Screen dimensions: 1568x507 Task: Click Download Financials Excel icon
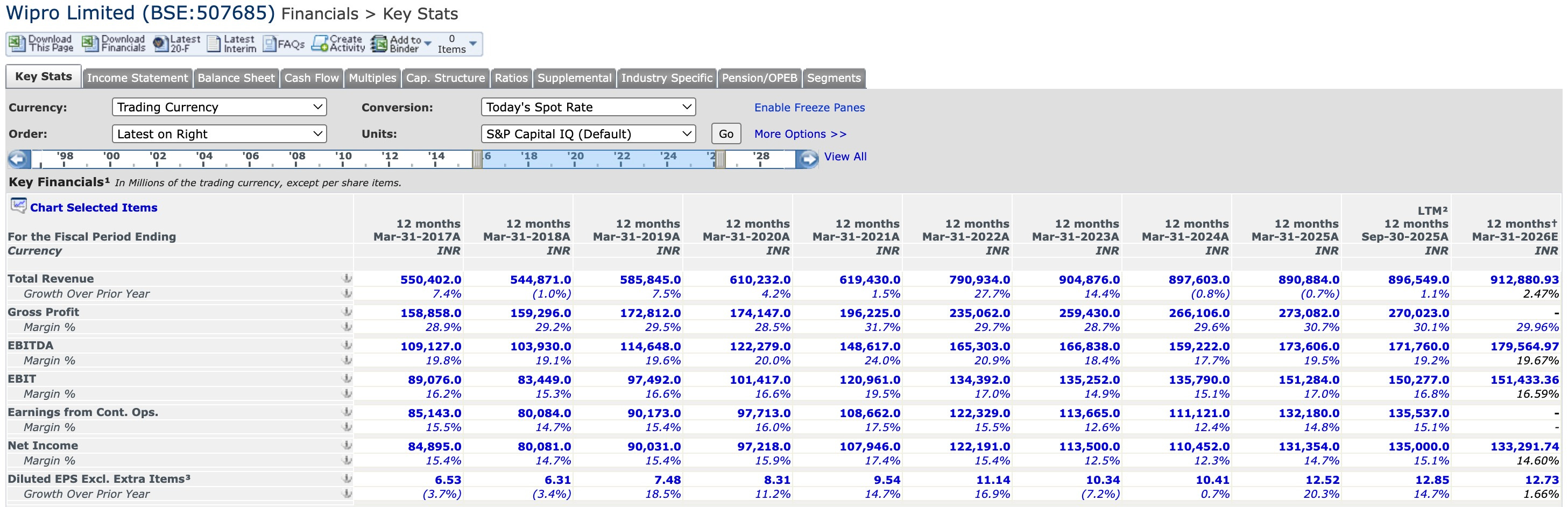pos(90,44)
